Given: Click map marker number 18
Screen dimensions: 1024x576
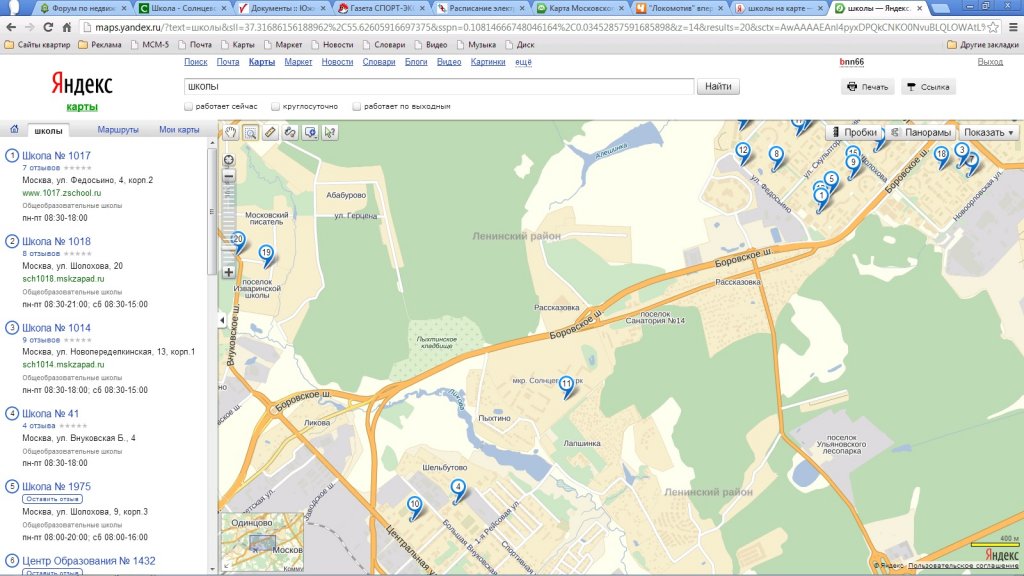Looking at the screenshot, I should 941,157.
